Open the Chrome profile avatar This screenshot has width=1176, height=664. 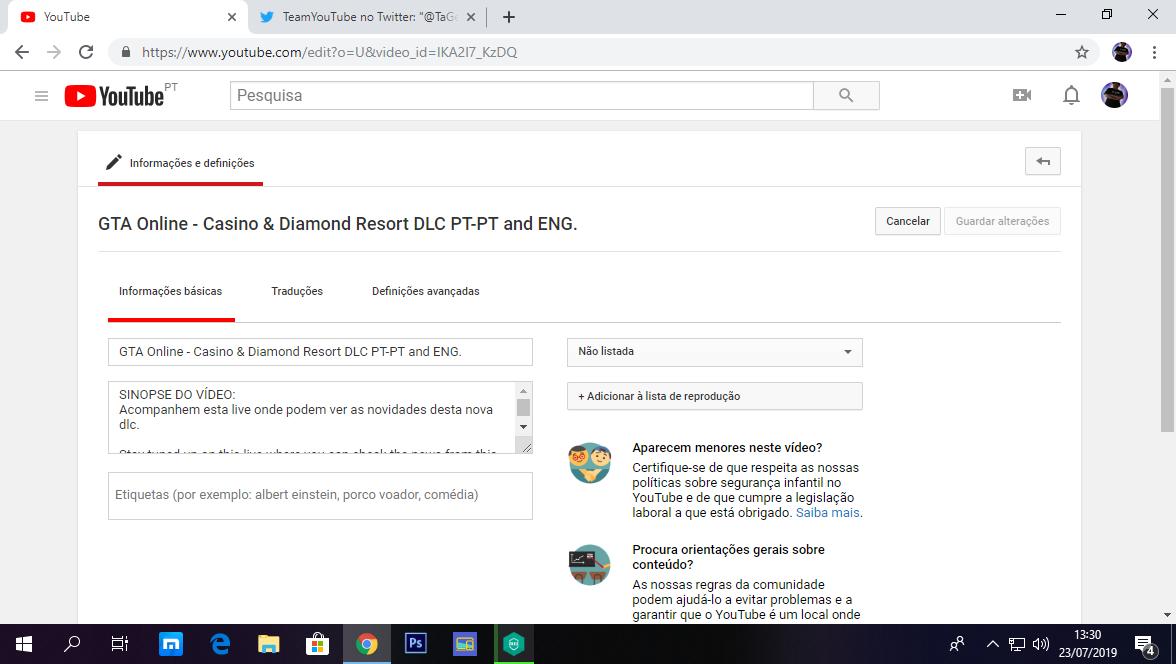1122,52
